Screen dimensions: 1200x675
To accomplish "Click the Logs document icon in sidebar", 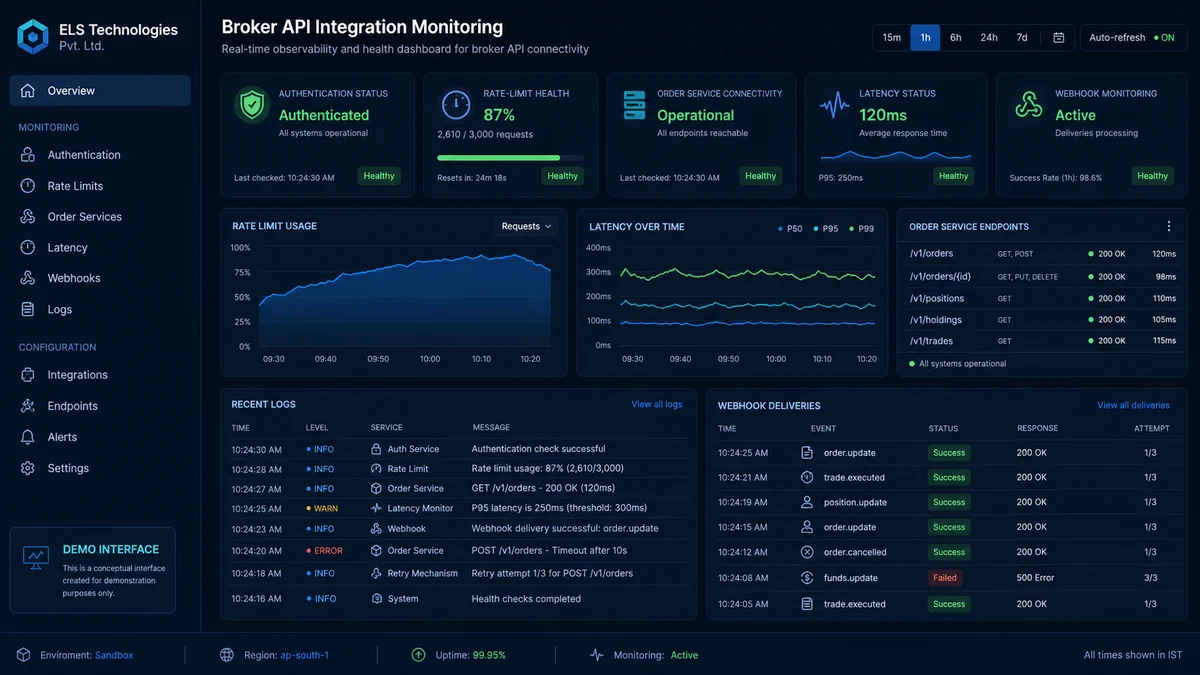I will click(x=28, y=309).
